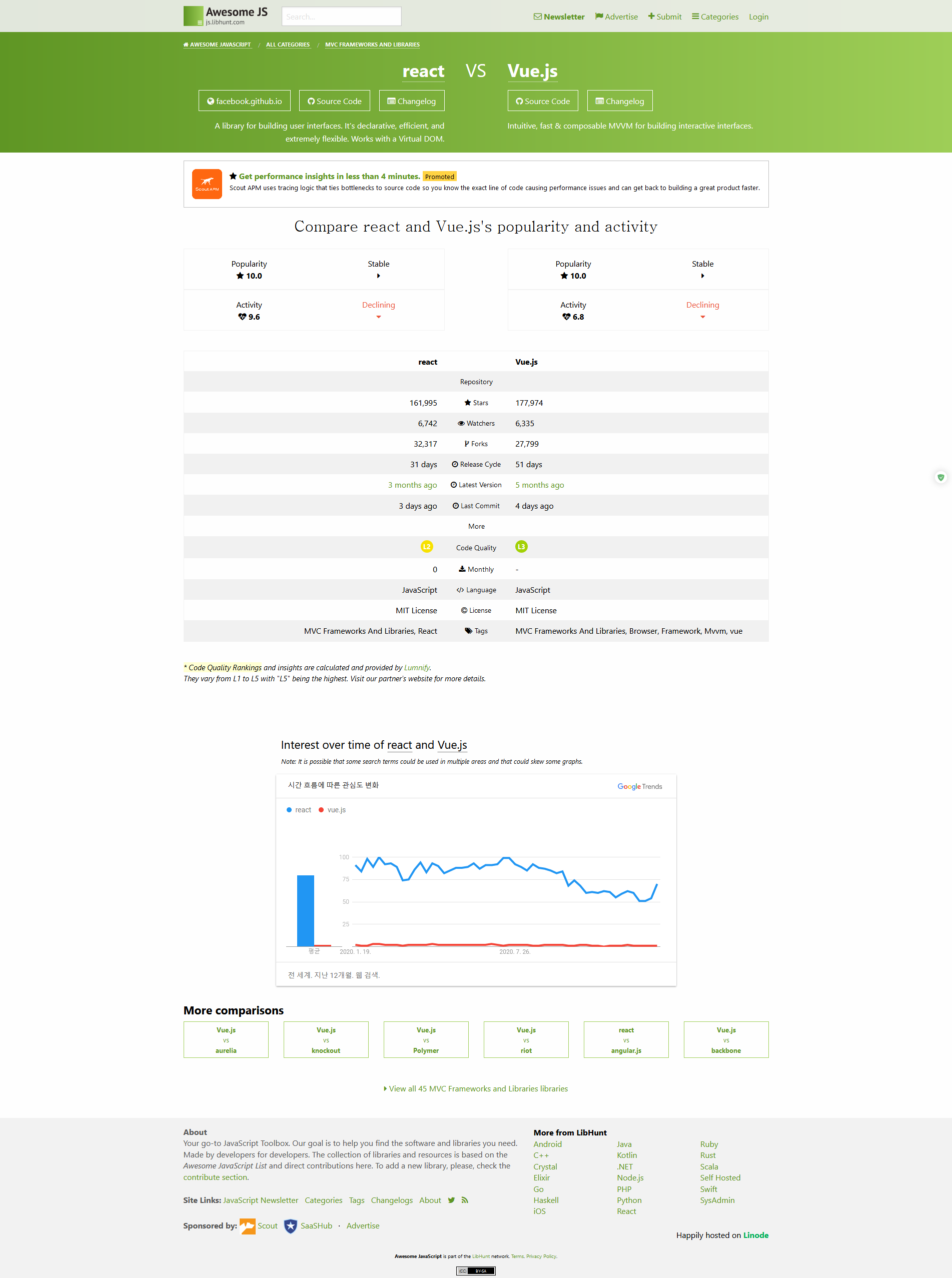The width and height of the screenshot is (952, 1278).
Task: Click react popularity star icon
Action: pos(240,276)
